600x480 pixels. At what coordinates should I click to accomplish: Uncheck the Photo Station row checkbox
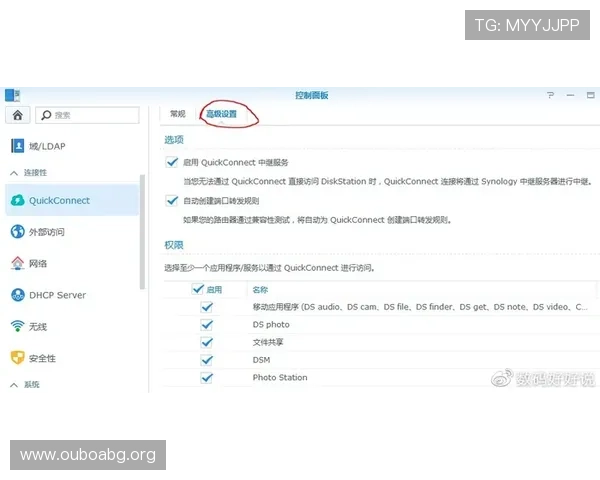tap(207, 378)
